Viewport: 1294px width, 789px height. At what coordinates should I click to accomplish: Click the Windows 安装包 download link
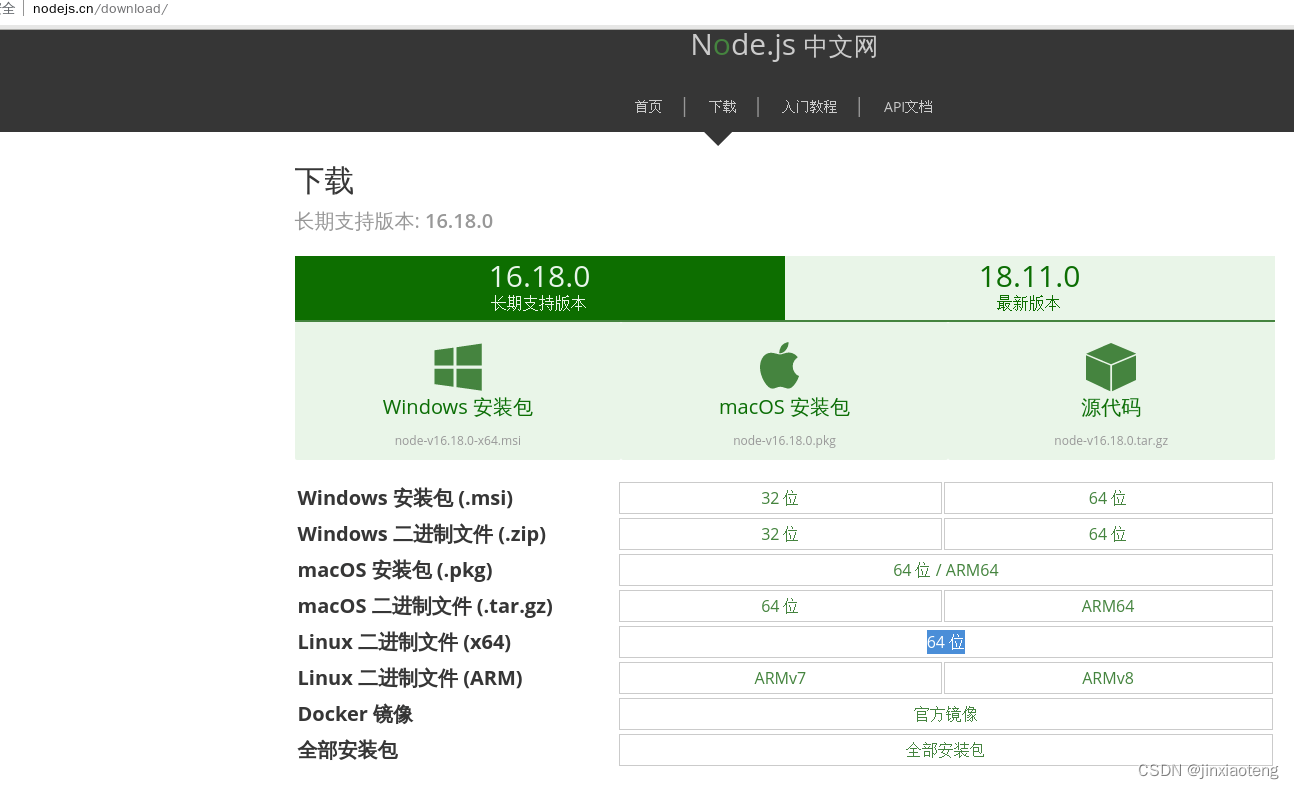click(x=458, y=407)
